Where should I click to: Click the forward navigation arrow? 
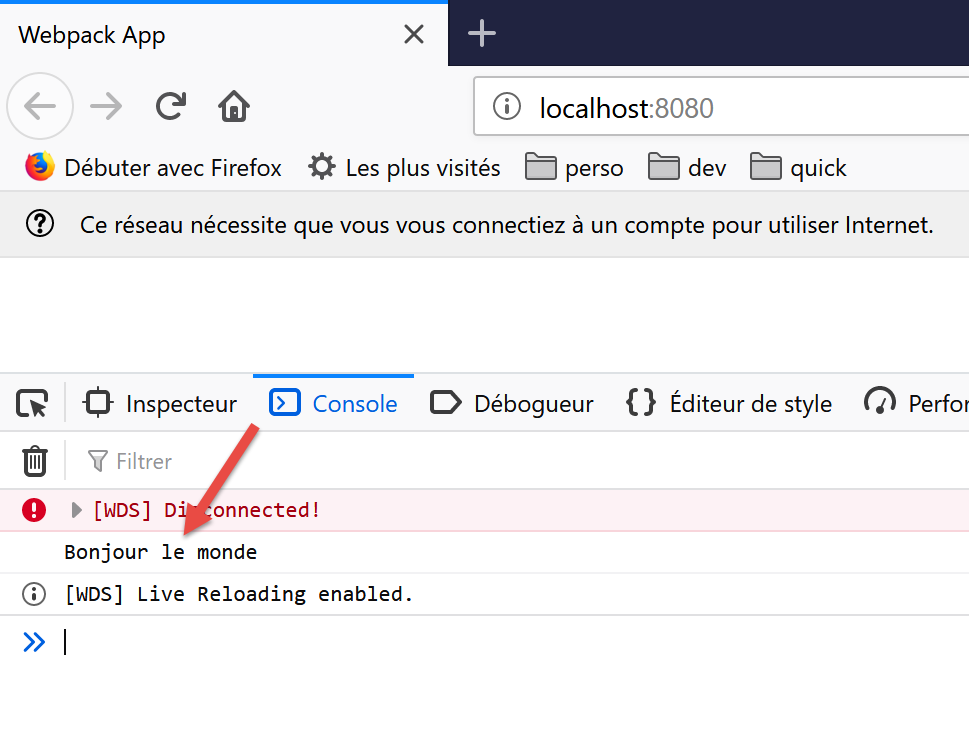click(x=106, y=106)
